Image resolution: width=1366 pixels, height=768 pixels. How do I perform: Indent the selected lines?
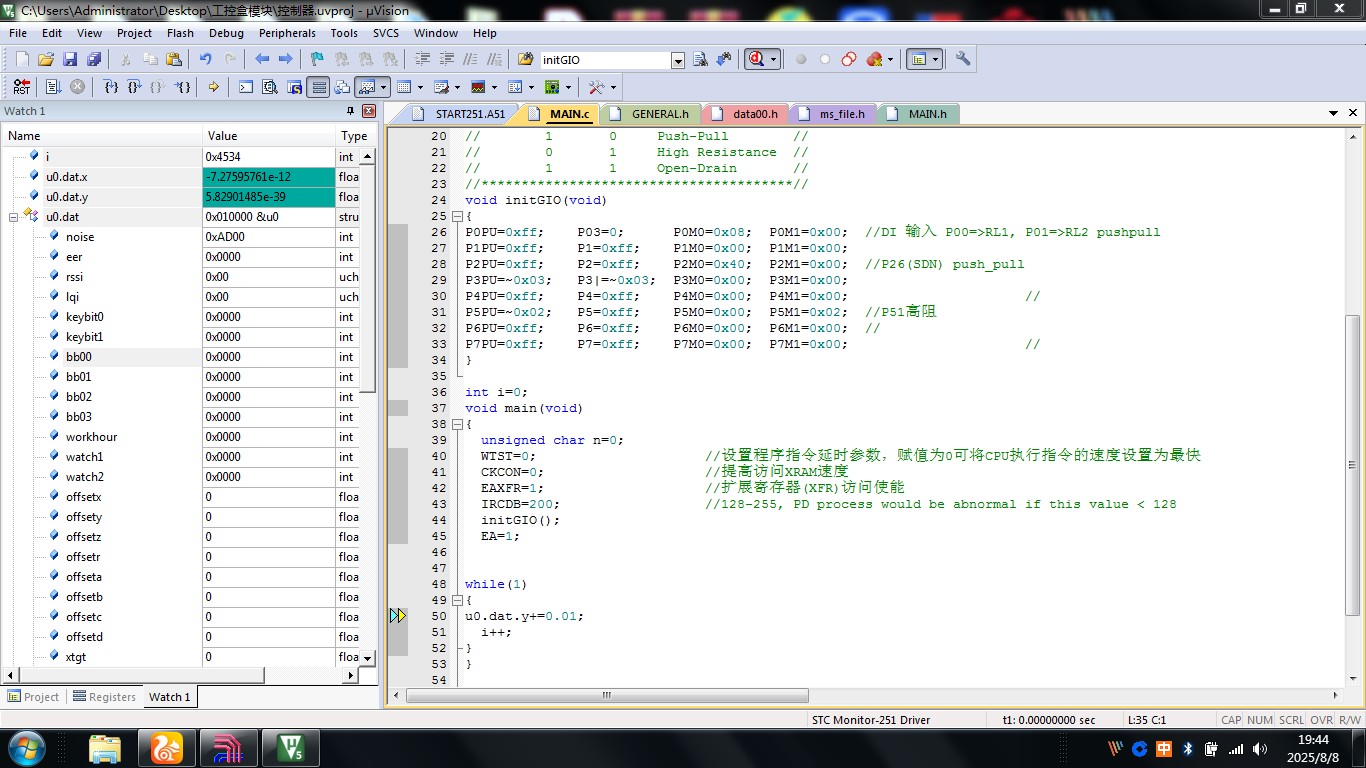pyautogui.click(x=422, y=59)
